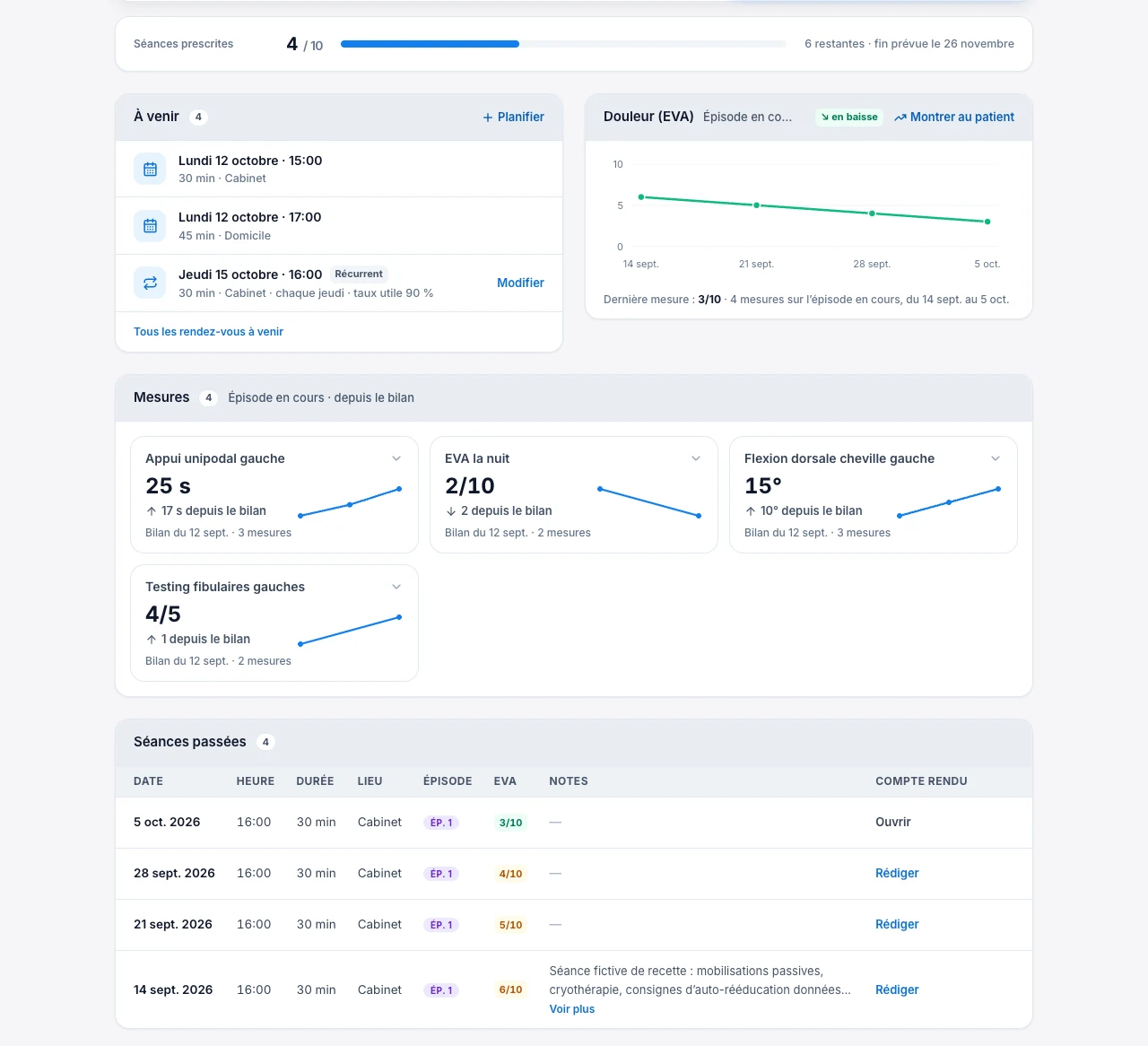Click the up arrow beside '1 depuis le bilan'

(152, 640)
